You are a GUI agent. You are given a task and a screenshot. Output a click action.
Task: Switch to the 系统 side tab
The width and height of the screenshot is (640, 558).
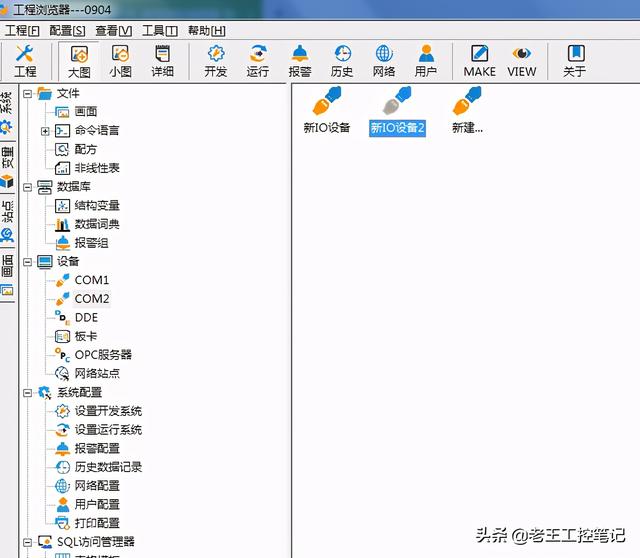7,111
